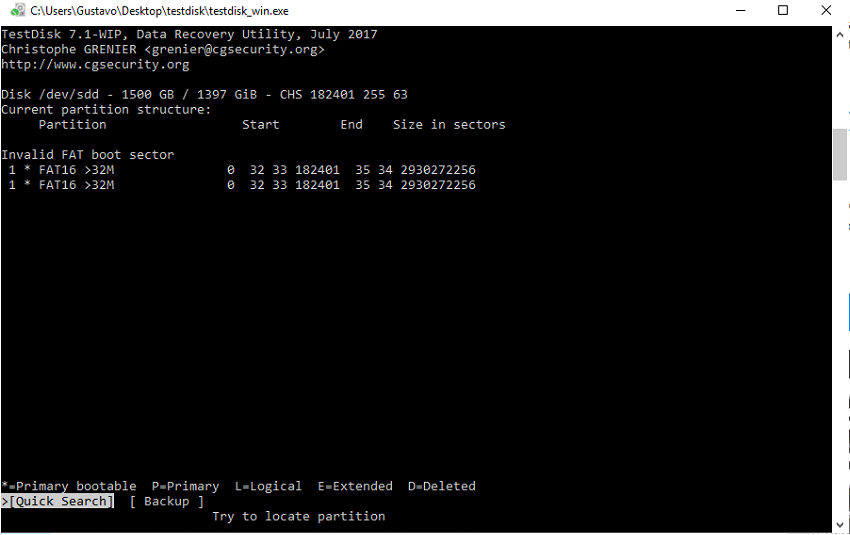Click the TestDisk app icon in title bar
Image resolution: width=850 pixels, height=535 pixels.
pos(18,10)
